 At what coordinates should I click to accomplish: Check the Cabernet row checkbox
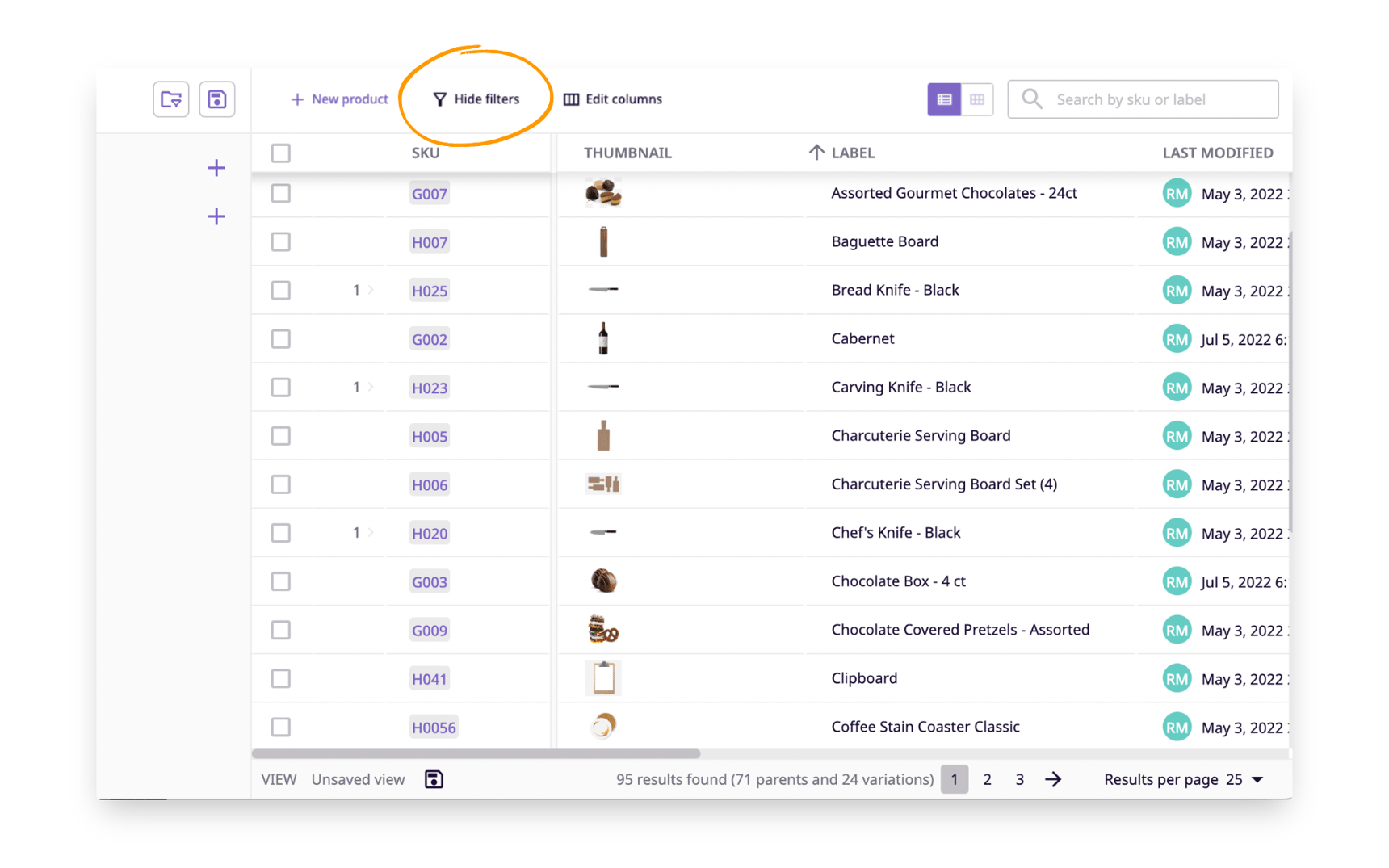(x=280, y=338)
